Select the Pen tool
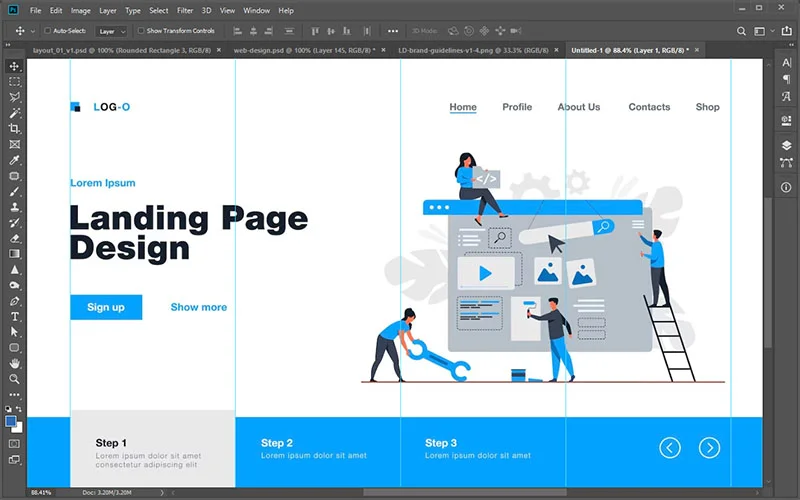This screenshot has height=500, width=800. pyautogui.click(x=14, y=301)
